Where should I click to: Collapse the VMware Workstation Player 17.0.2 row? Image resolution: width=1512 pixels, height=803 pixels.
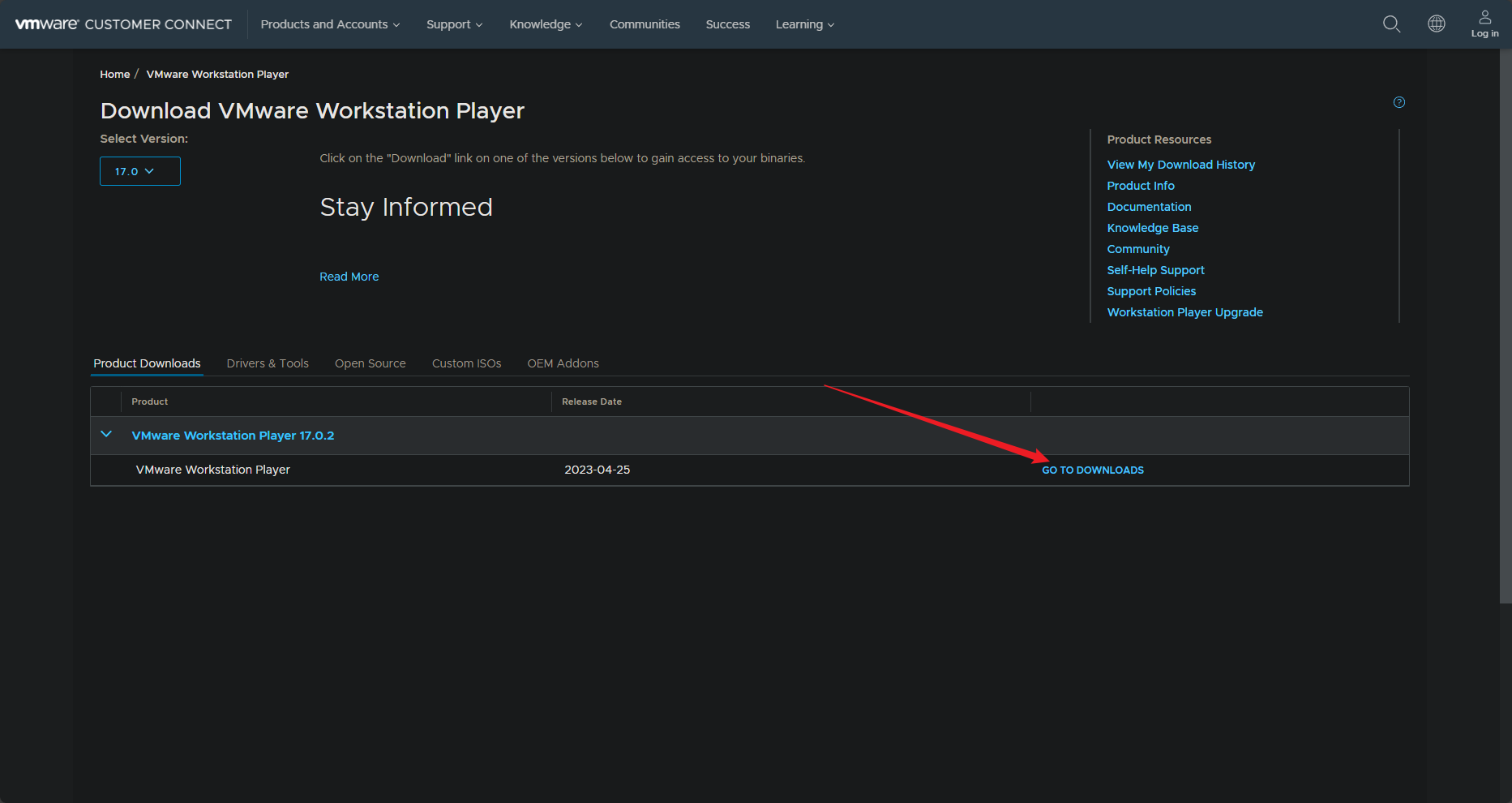(x=106, y=435)
